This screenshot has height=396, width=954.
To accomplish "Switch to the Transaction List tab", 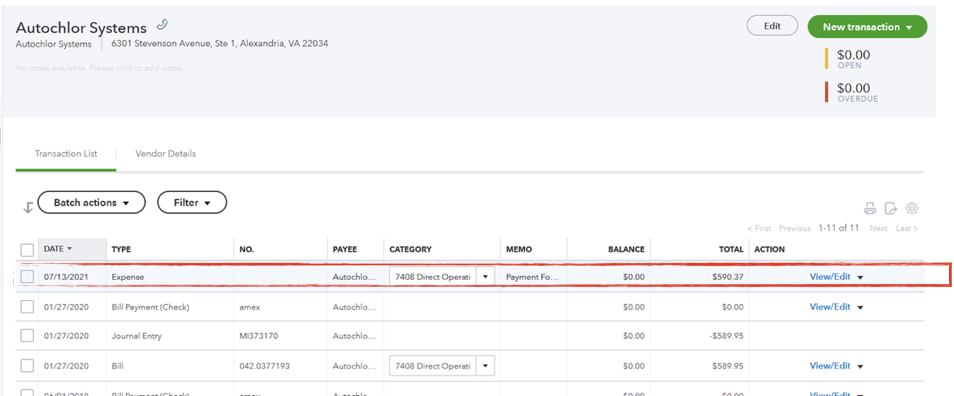I will click(x=66, y=154).
